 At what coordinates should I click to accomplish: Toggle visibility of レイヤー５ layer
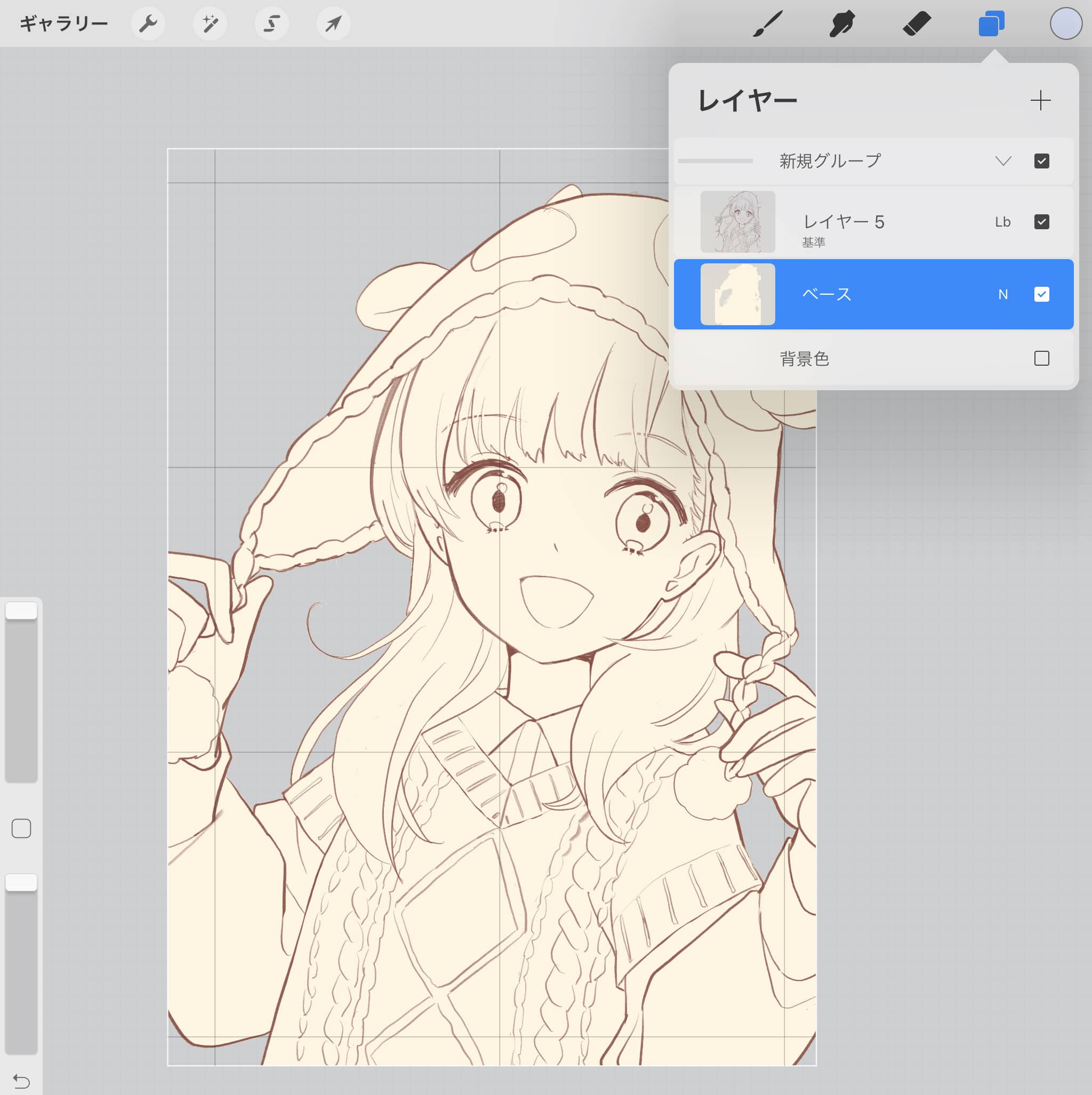coord(1042,220)
